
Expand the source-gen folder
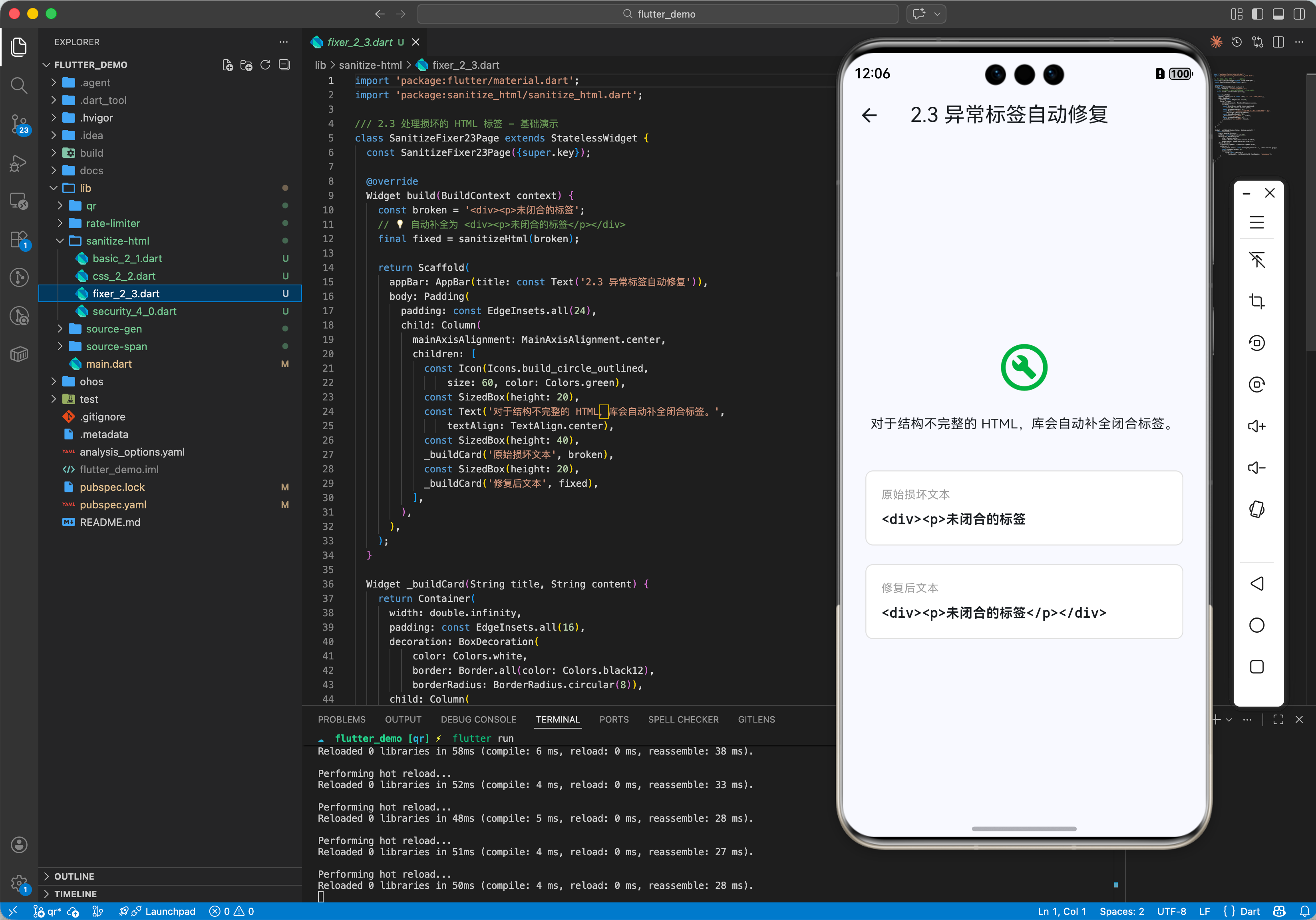(113, 329)
